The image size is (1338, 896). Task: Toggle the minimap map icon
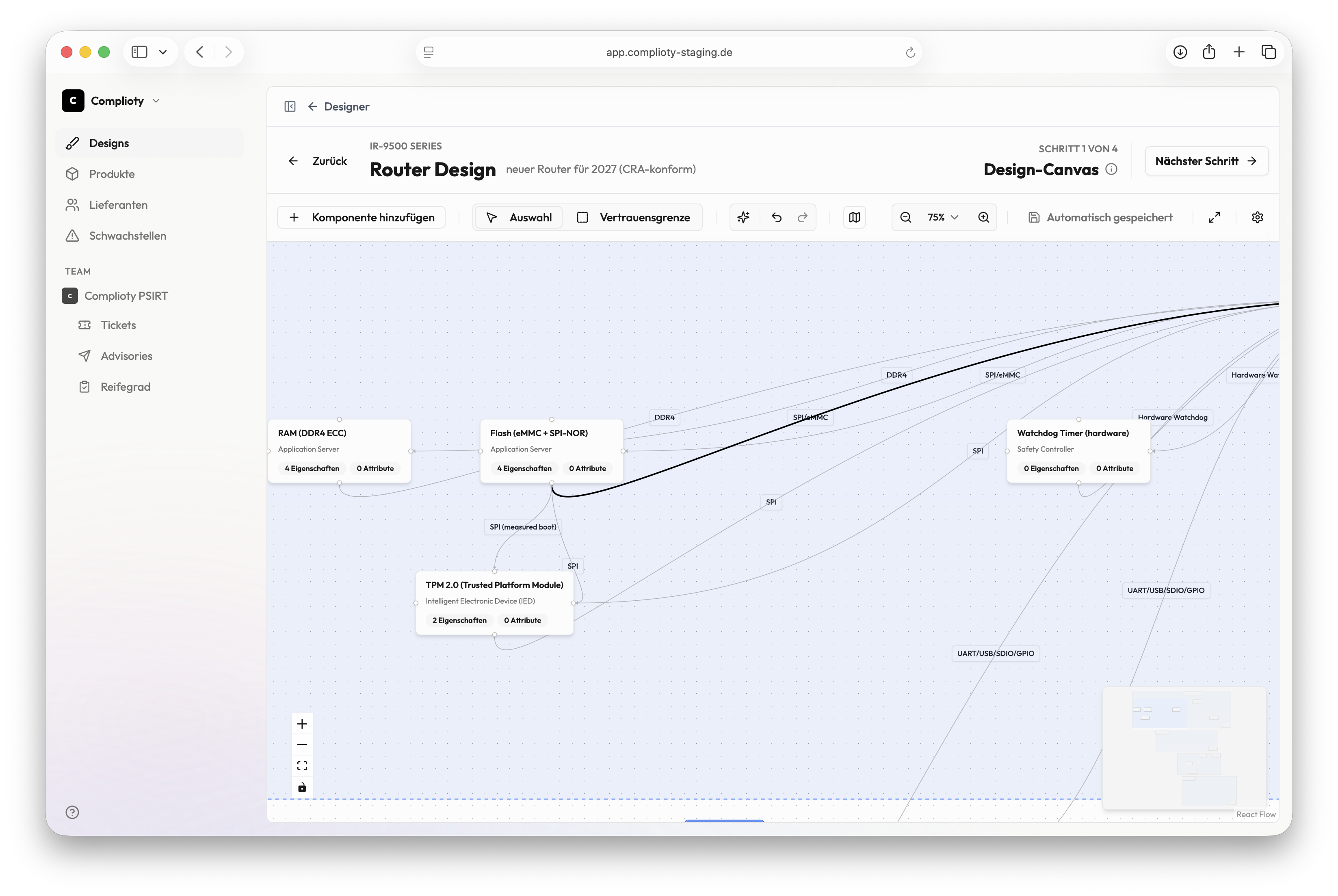click(x=854, y=217)
